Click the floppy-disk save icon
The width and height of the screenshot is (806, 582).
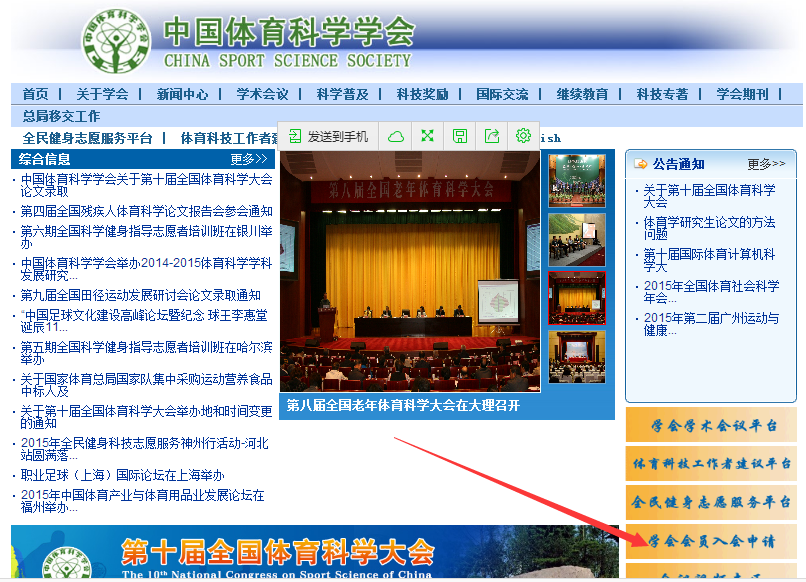tap(460, 136)
